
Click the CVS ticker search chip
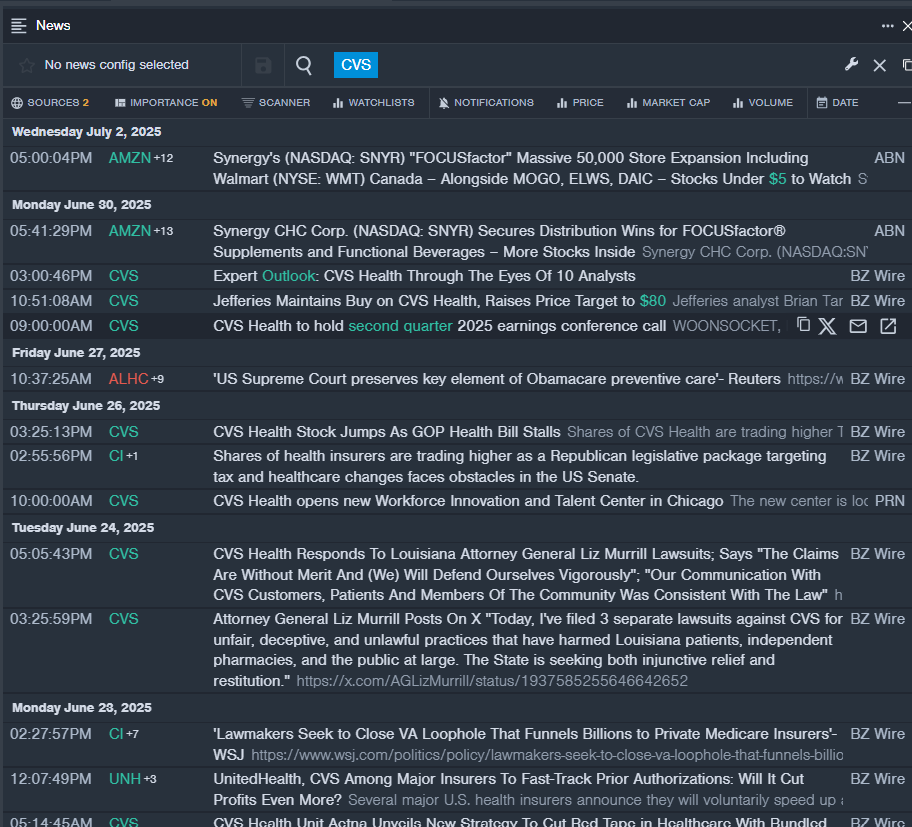click(x=356, y=65)
